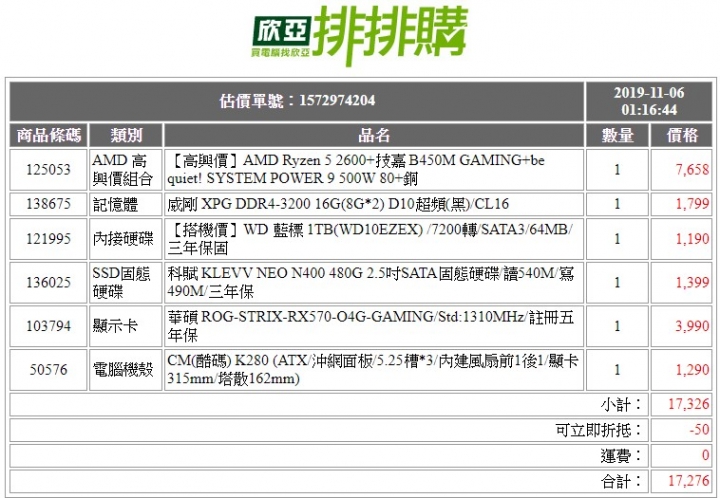Image resolution: width=720 pixels, height=498 pixels.
Task: Click the 華碩 ROG-STRIX-RX570 item name
Action: point(371,326)
